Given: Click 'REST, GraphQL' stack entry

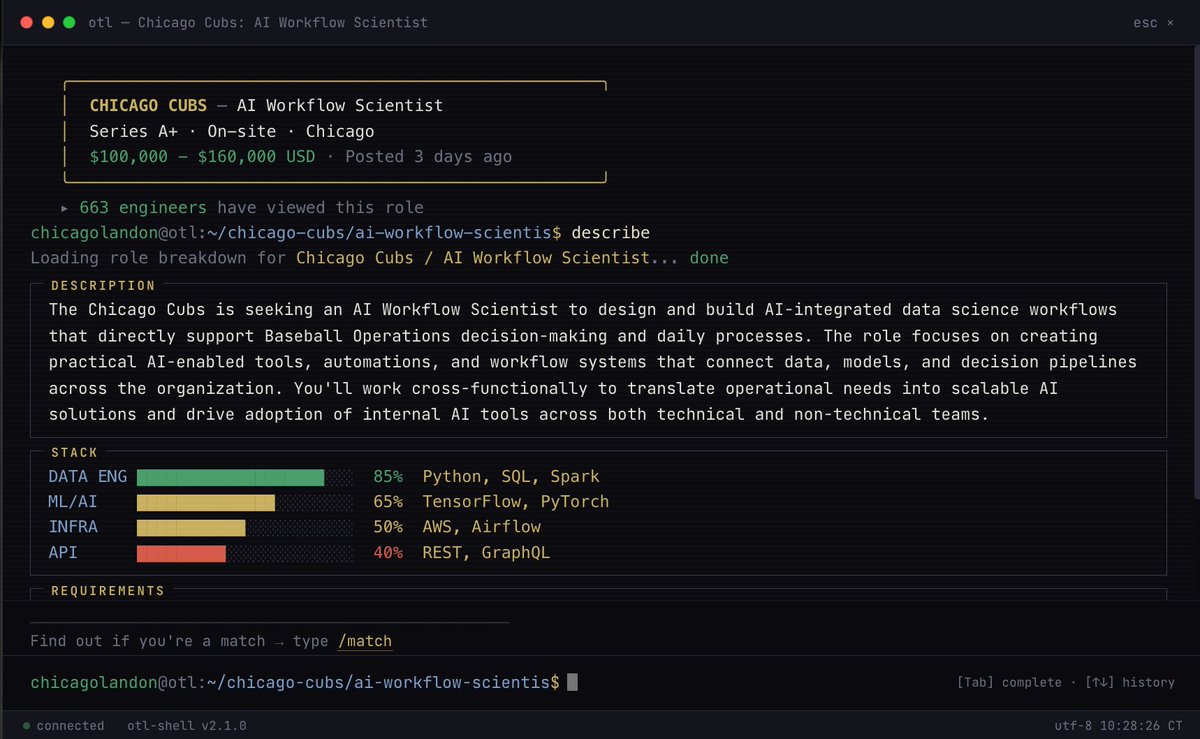Looking at the screenshot, I should pos(486,553).
